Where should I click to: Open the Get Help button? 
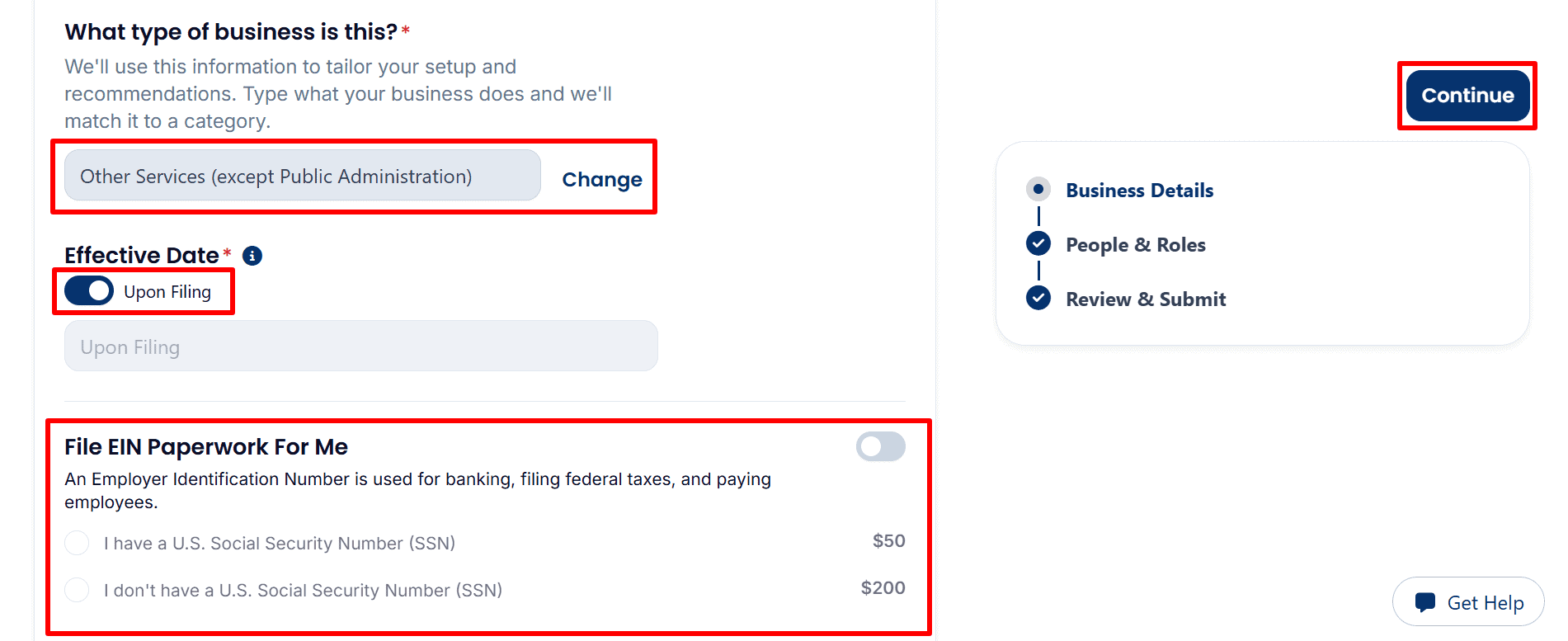[1468, 602]
